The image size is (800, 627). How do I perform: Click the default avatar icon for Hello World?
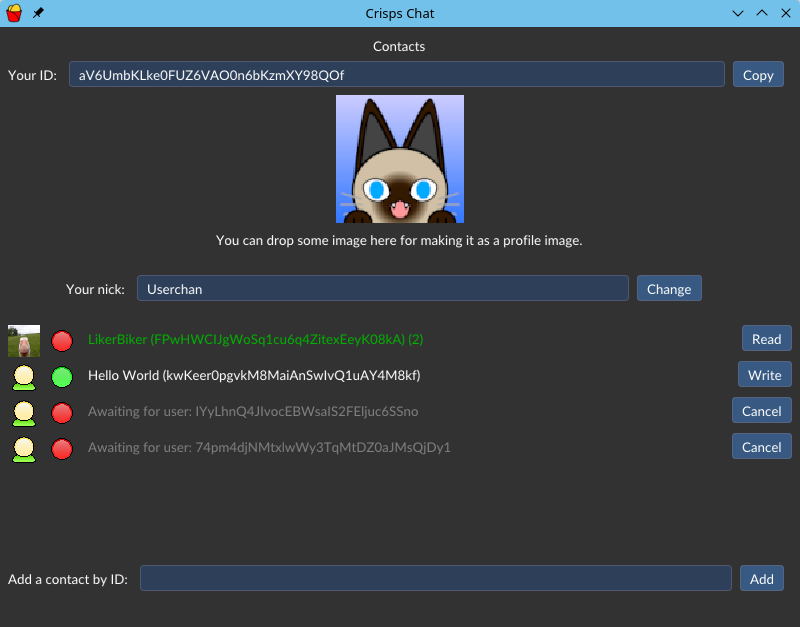tap(24, 378)
